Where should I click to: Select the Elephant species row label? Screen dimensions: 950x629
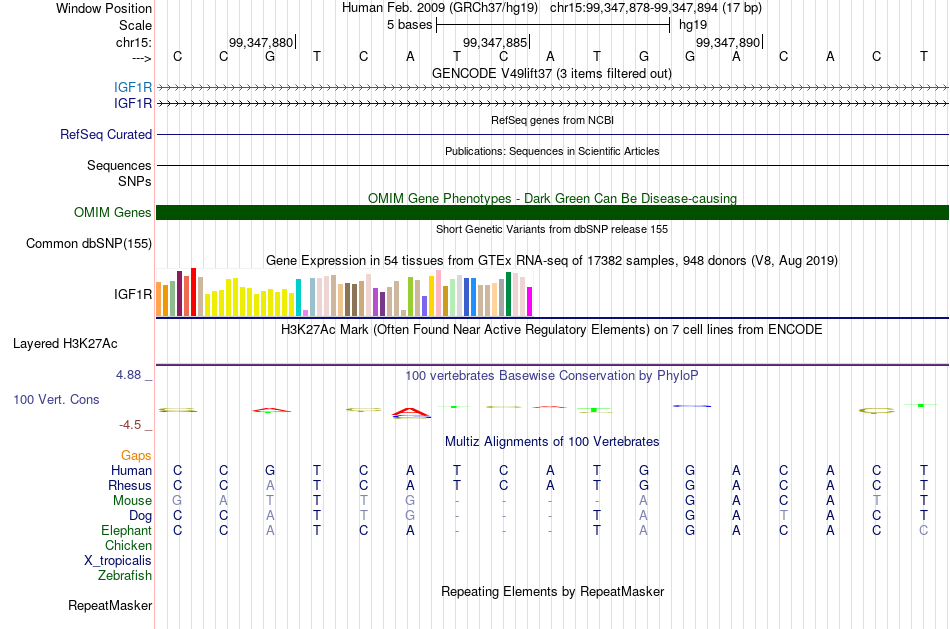coord(127,531)
